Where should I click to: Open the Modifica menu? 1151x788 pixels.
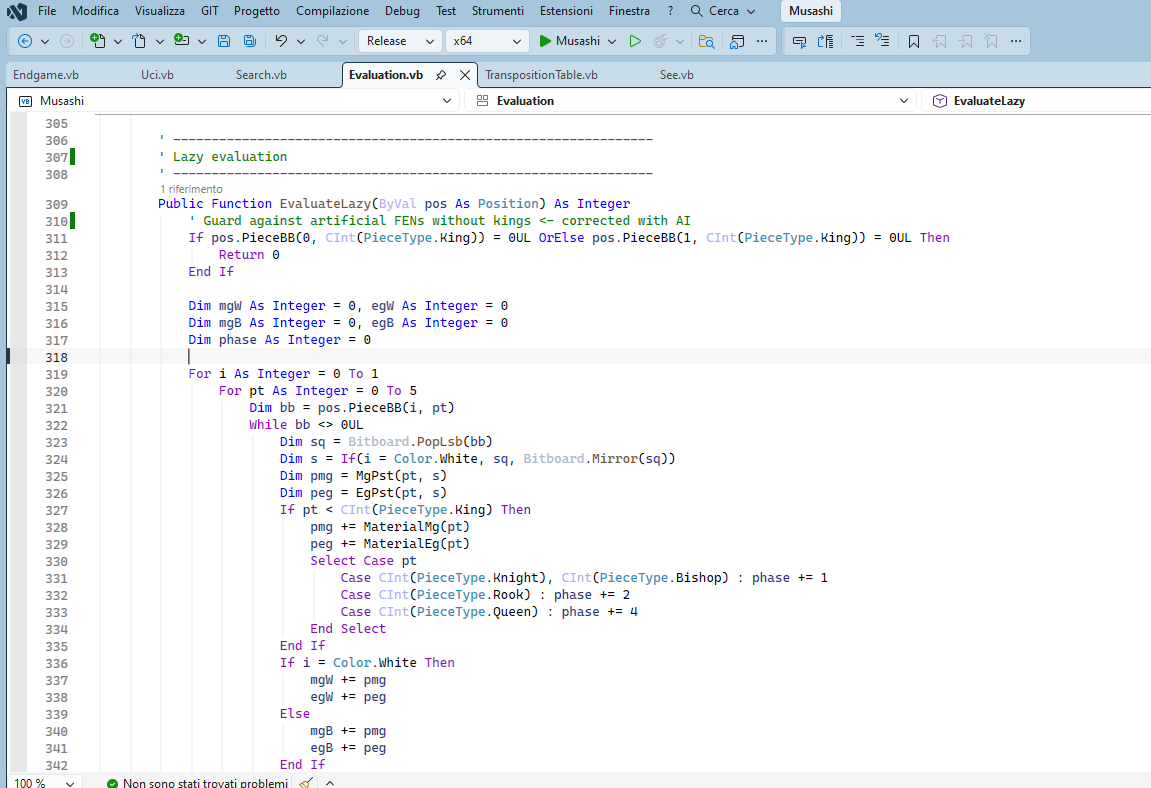click(x=95, y=11)
